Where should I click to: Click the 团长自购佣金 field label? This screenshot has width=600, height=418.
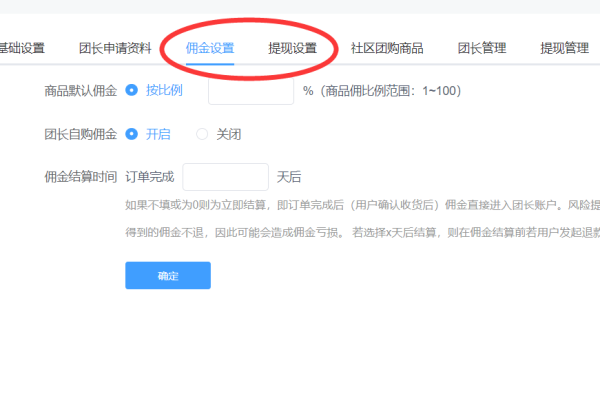coord(80,134)
